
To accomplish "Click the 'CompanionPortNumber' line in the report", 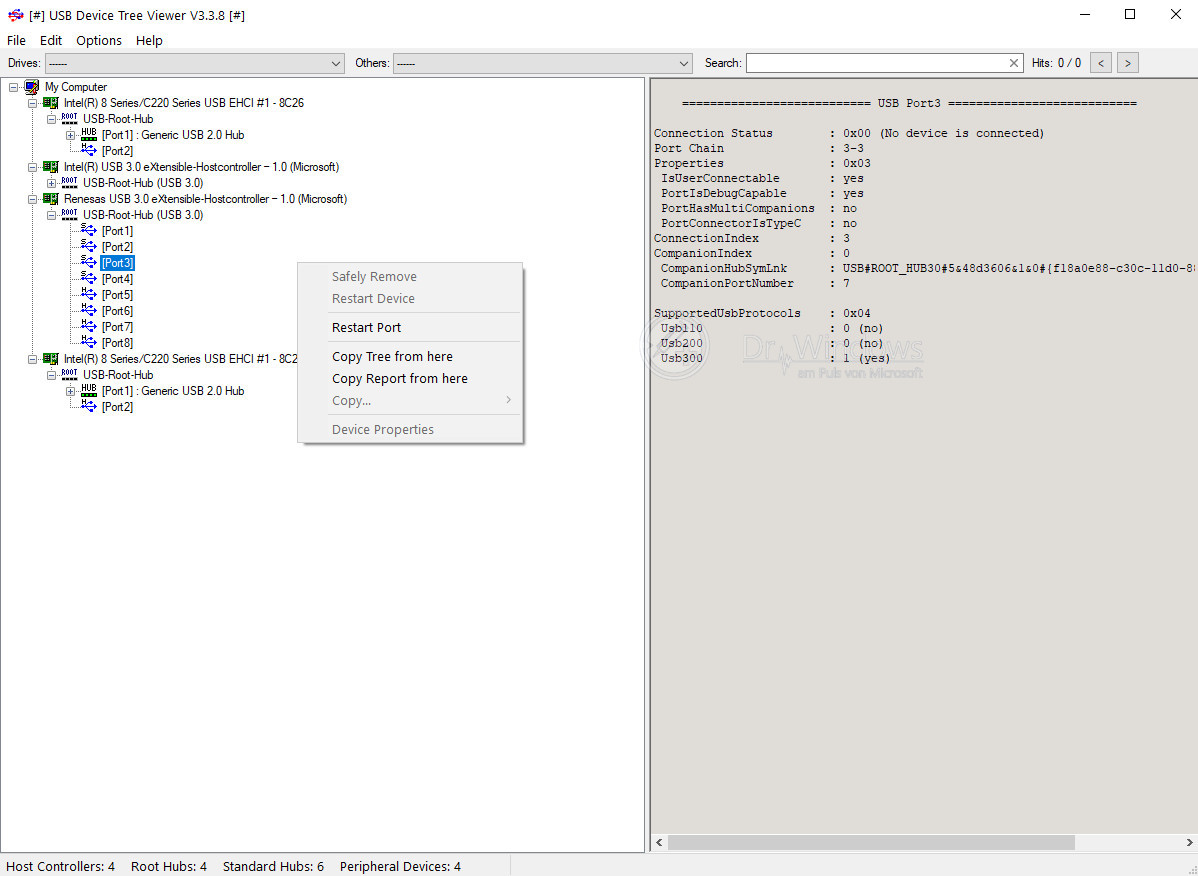I will coord(755,283).
